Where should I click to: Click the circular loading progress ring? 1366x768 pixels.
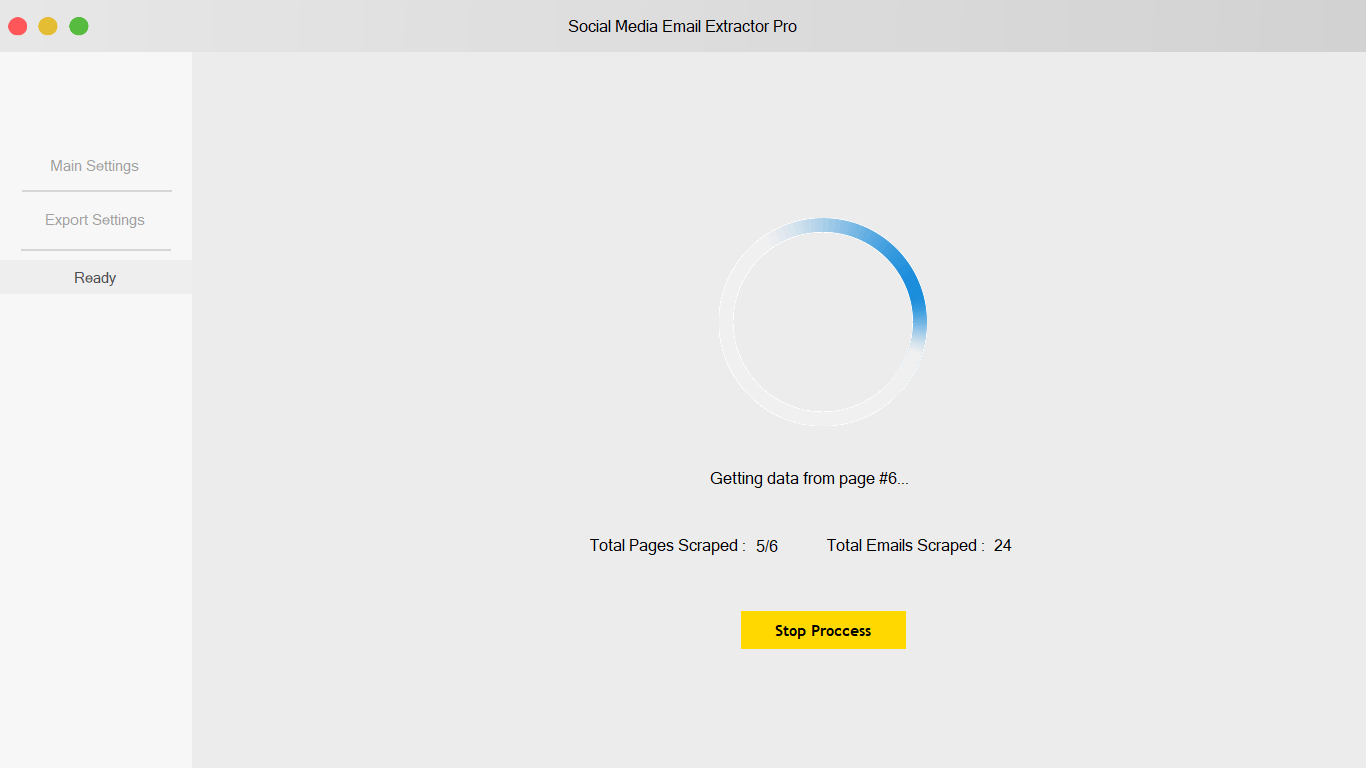[x=823, y=322]
